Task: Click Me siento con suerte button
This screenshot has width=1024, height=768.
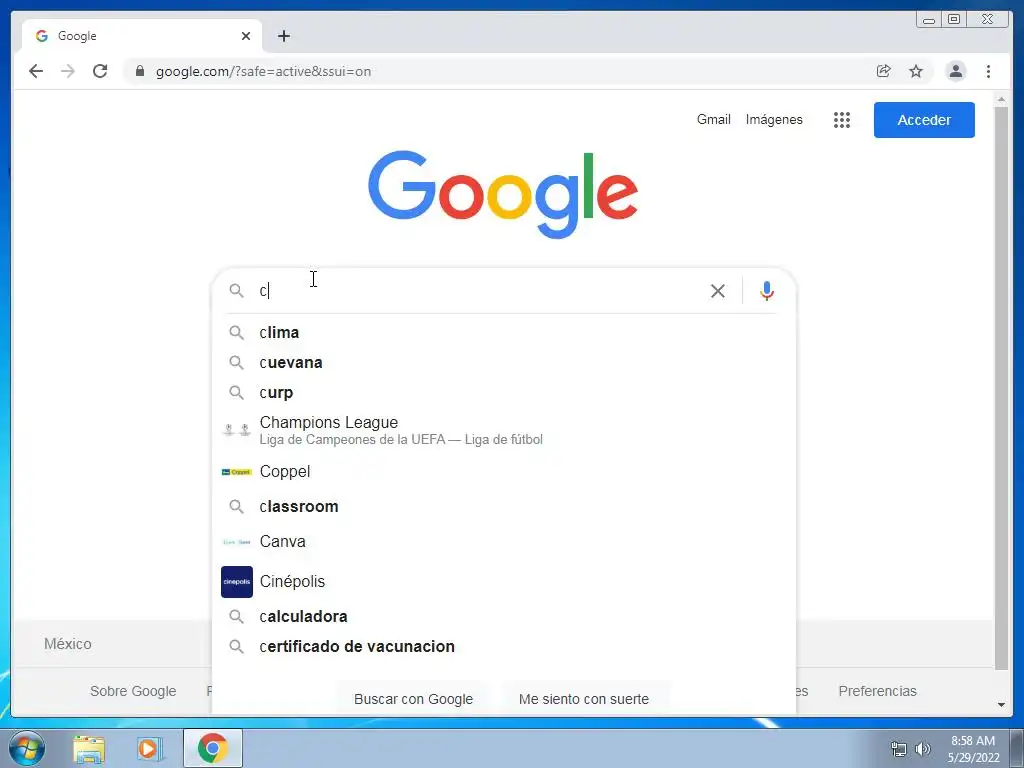Action: [584, 699]
